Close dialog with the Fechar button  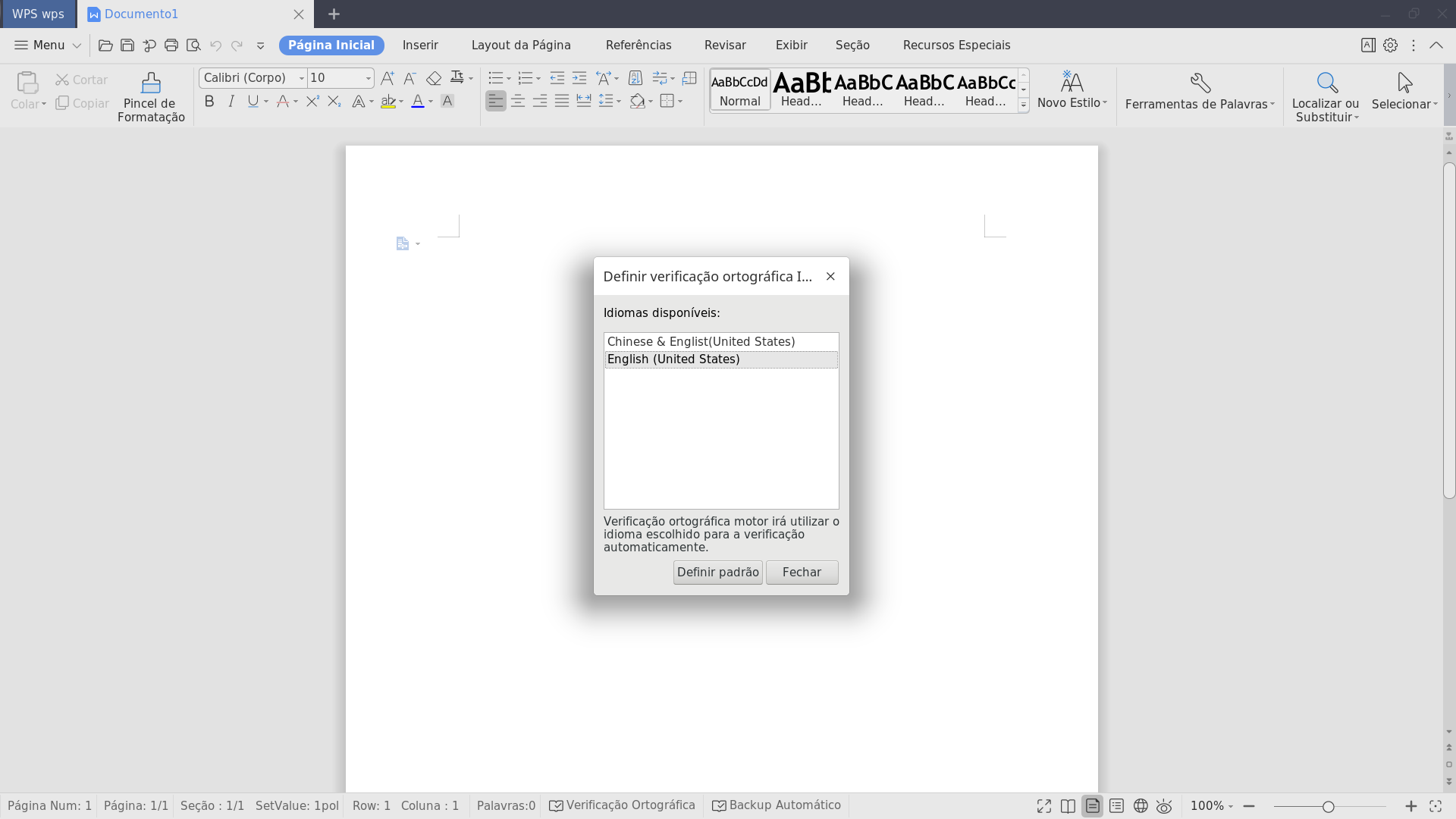[802, 572]
